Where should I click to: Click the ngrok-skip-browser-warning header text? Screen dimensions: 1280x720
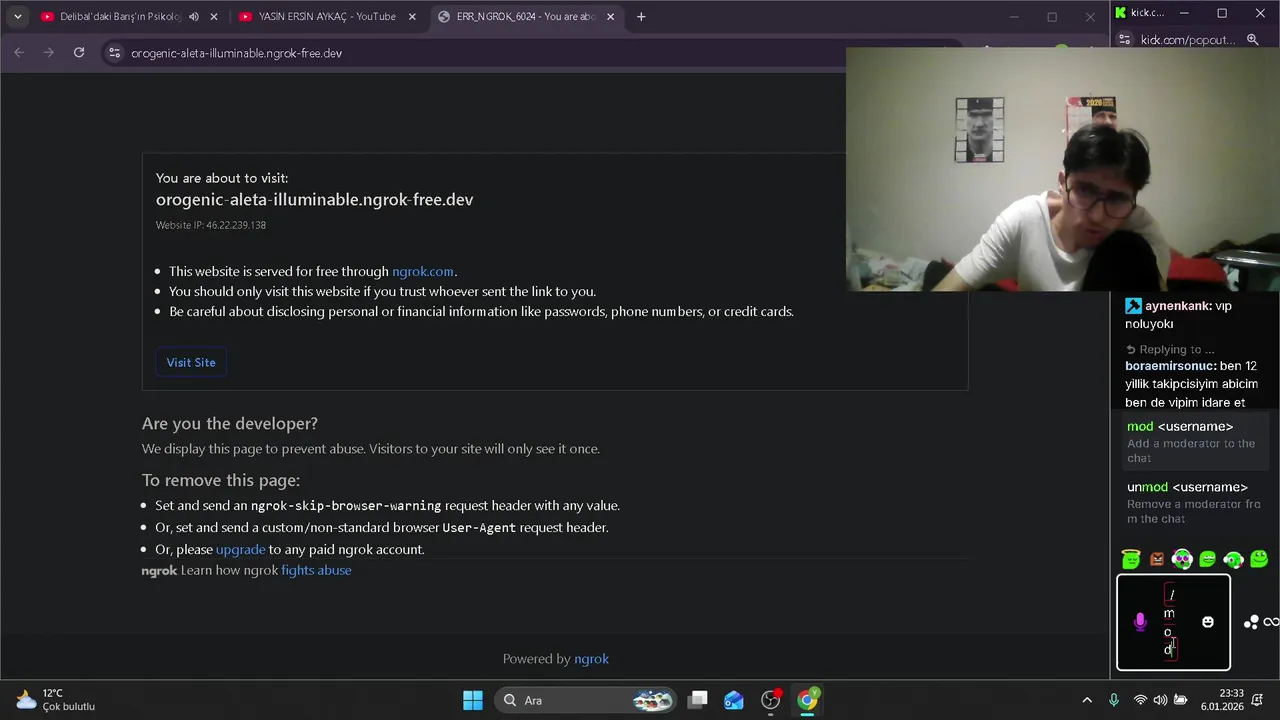pos(346,506)
